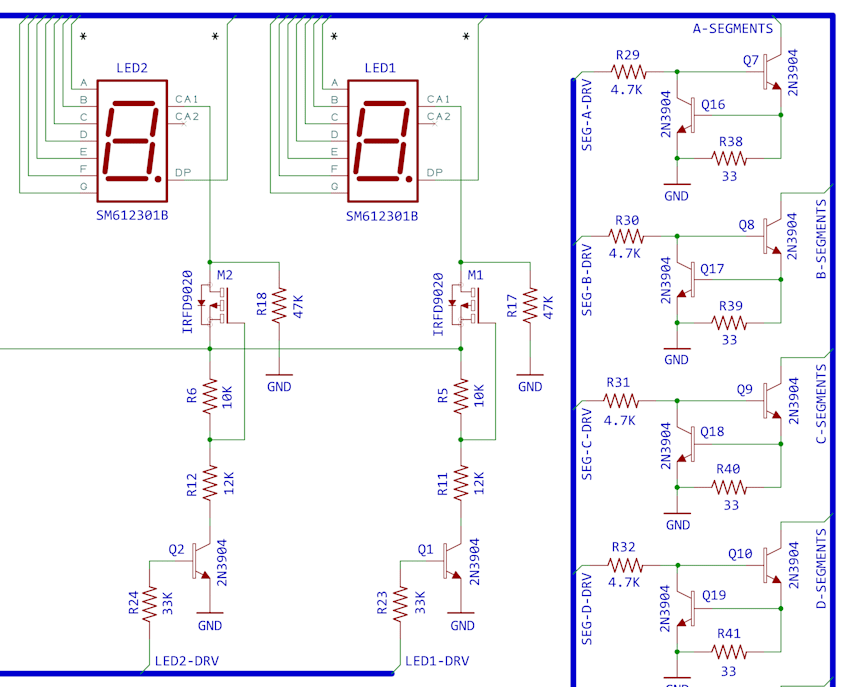Select the R41 resistor symbol

pos(729,652)
